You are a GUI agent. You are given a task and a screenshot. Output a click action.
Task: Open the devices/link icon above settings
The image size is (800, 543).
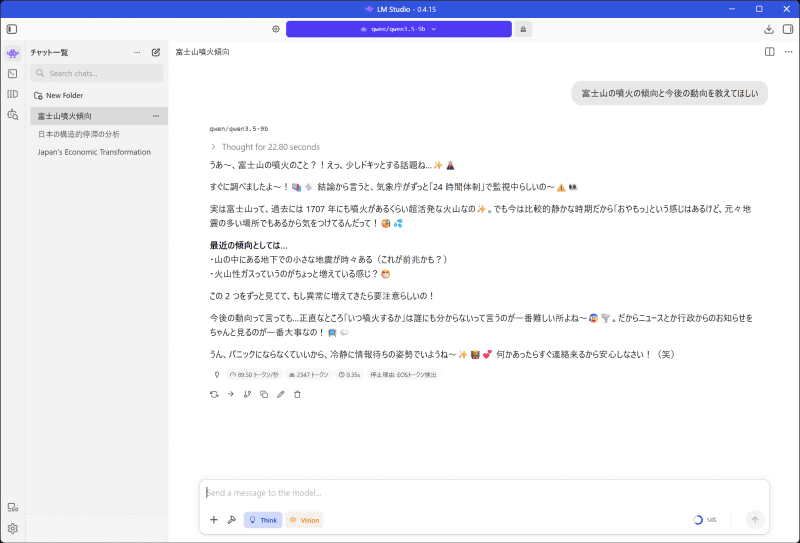(x=13, y=507)
